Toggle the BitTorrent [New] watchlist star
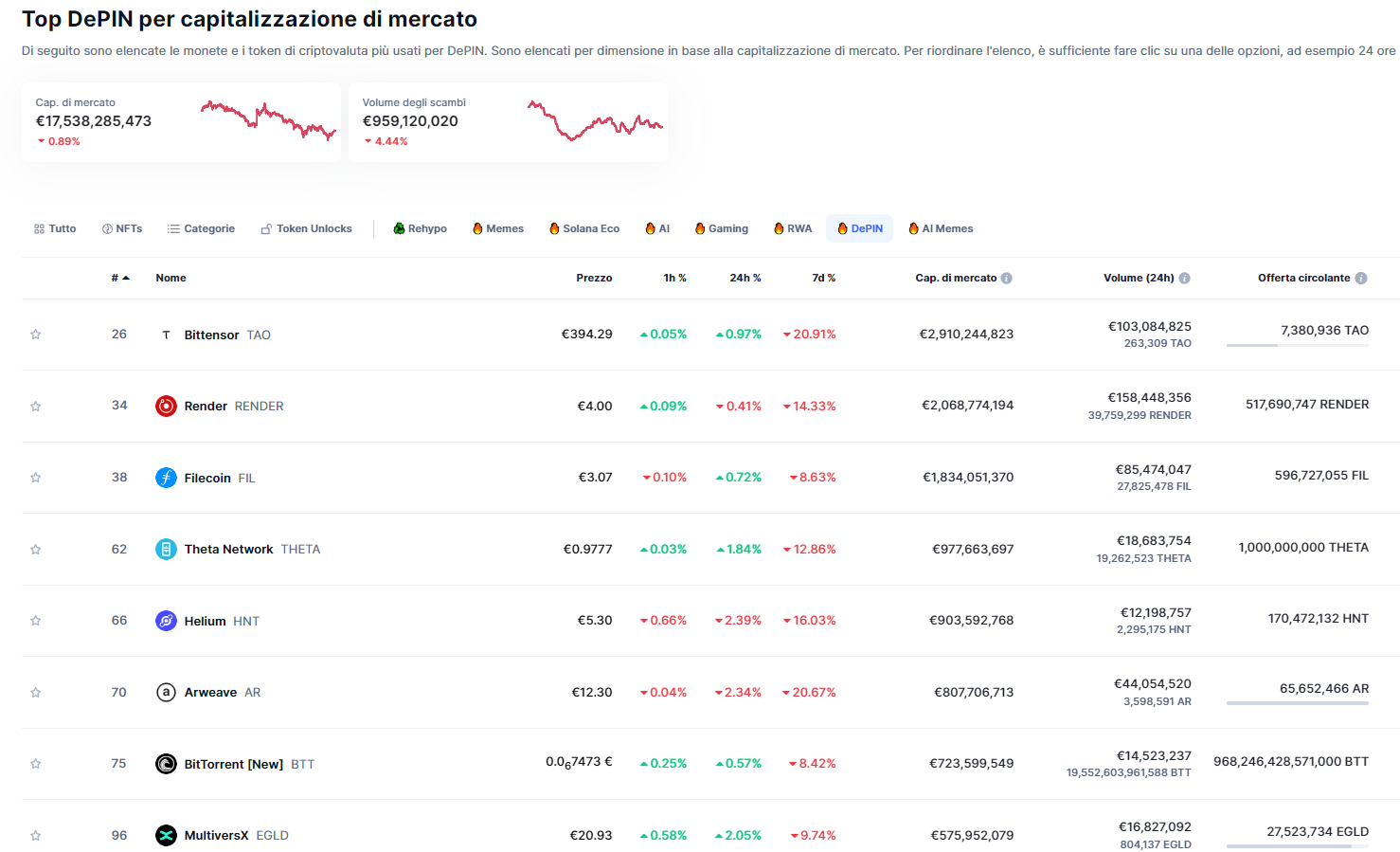 pyautogui.click(x=35, y=764)
